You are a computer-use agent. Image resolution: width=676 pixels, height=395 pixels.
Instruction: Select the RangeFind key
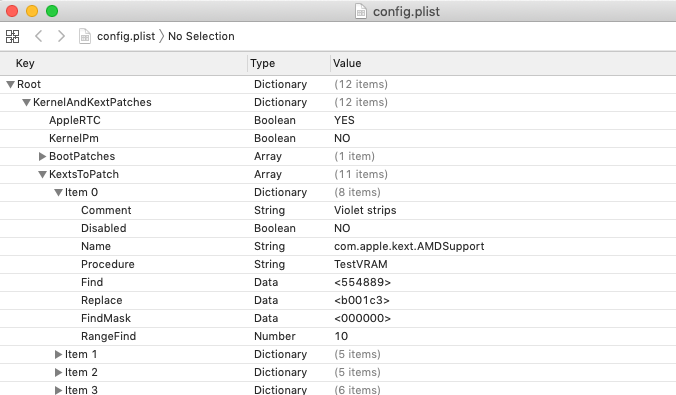click(108, 336)
